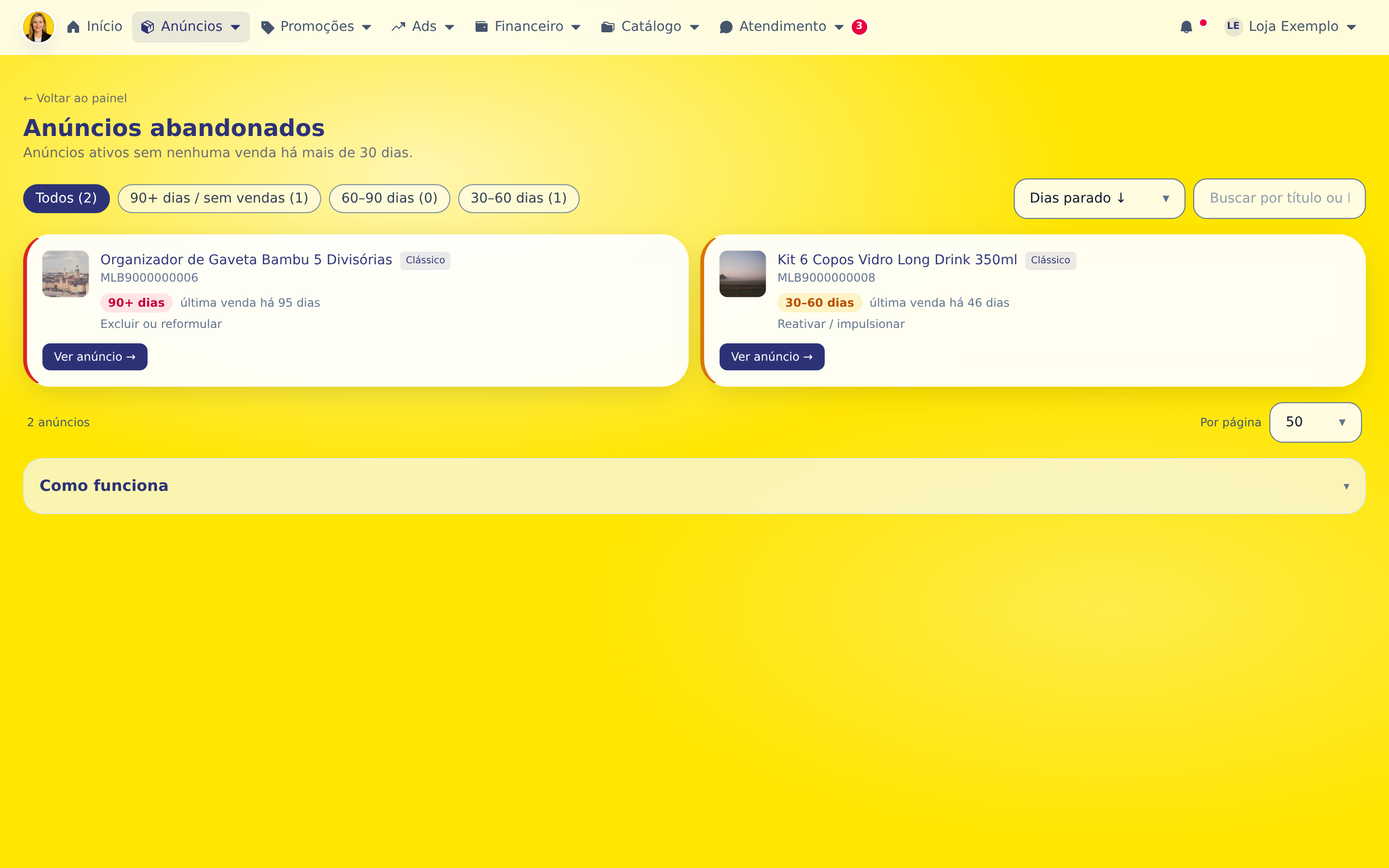Click the chat bubble icon beside Atendimento

pos(725,27)
